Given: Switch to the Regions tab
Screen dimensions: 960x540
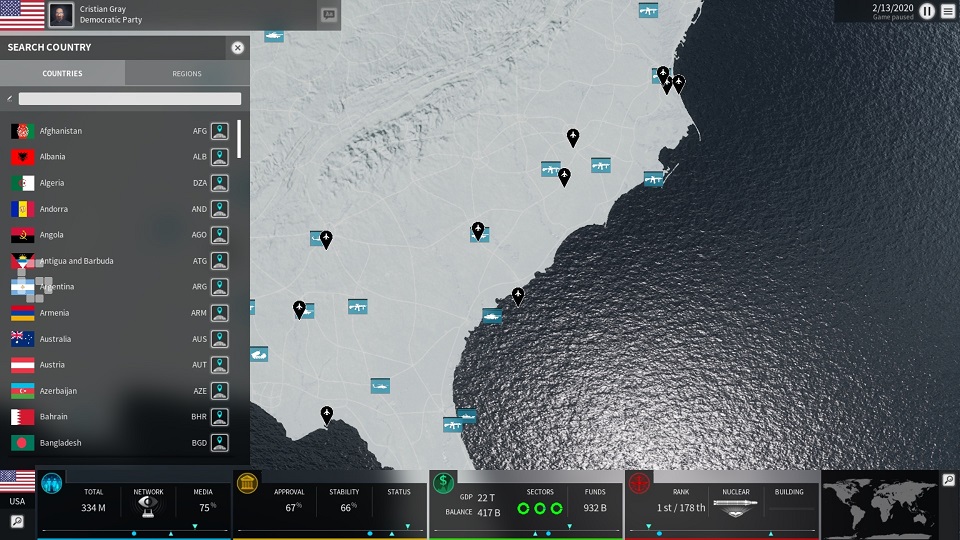Looking at the screenshot, I should [x=187, y=73].
